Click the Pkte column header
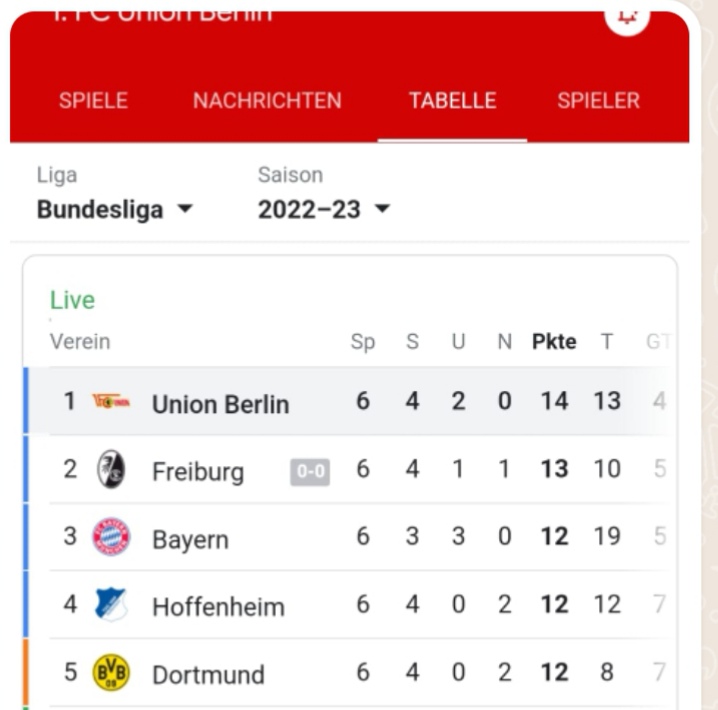 (x=554, y=341)
